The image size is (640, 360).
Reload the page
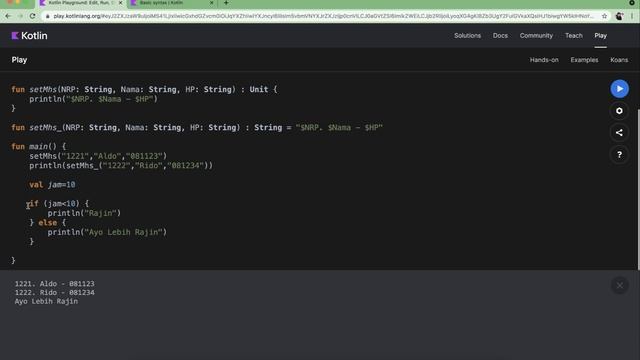[x=32, y=16]
